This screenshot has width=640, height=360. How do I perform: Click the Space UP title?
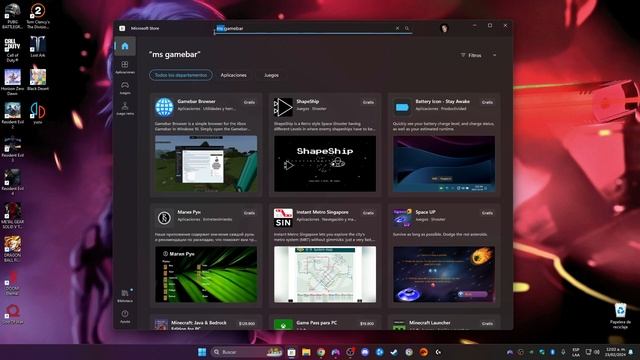click(x=425, y=212)
